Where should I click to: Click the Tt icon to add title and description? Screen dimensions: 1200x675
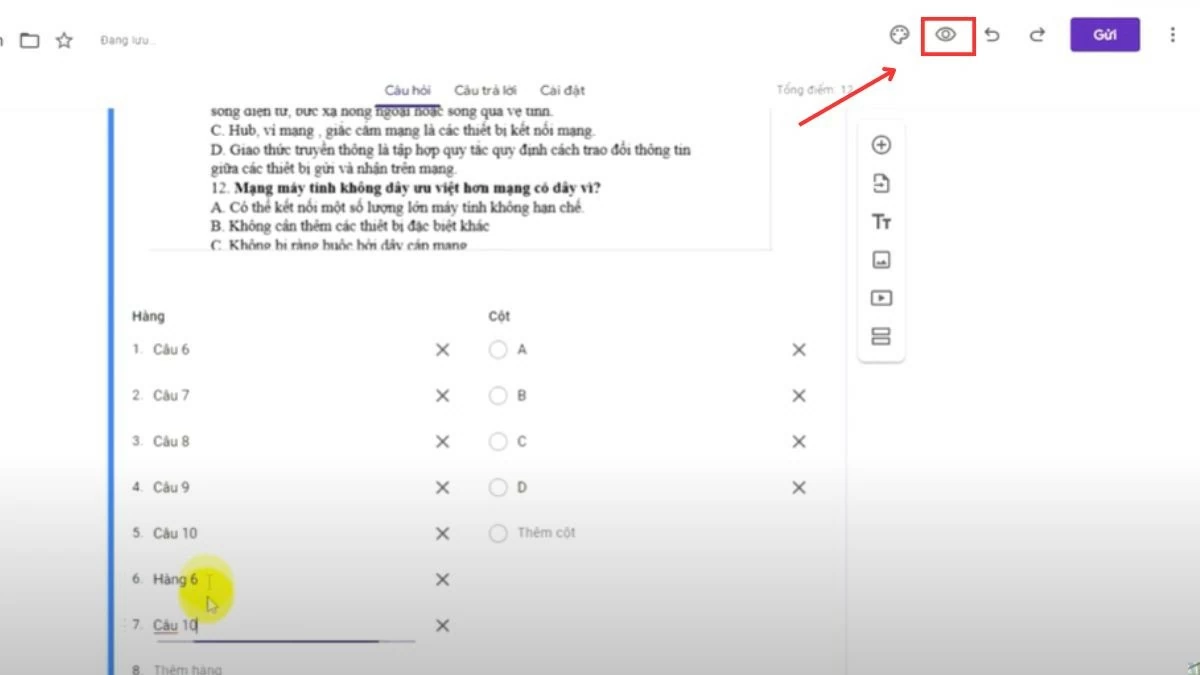point(881,221)
